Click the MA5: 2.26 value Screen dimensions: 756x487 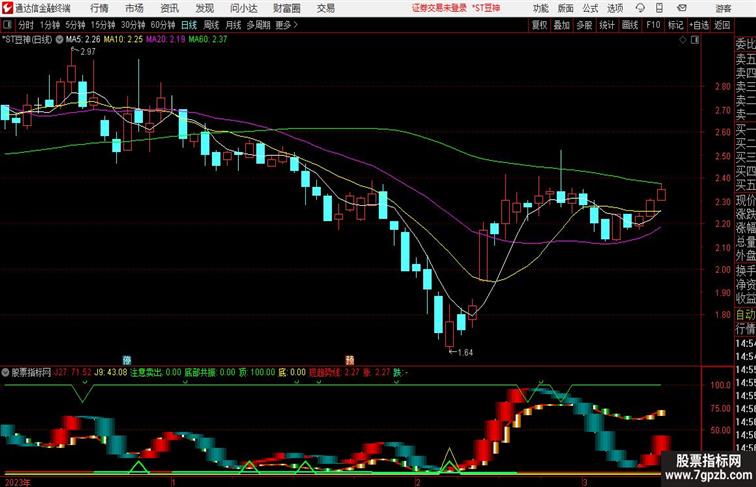(x=83, y=40)
